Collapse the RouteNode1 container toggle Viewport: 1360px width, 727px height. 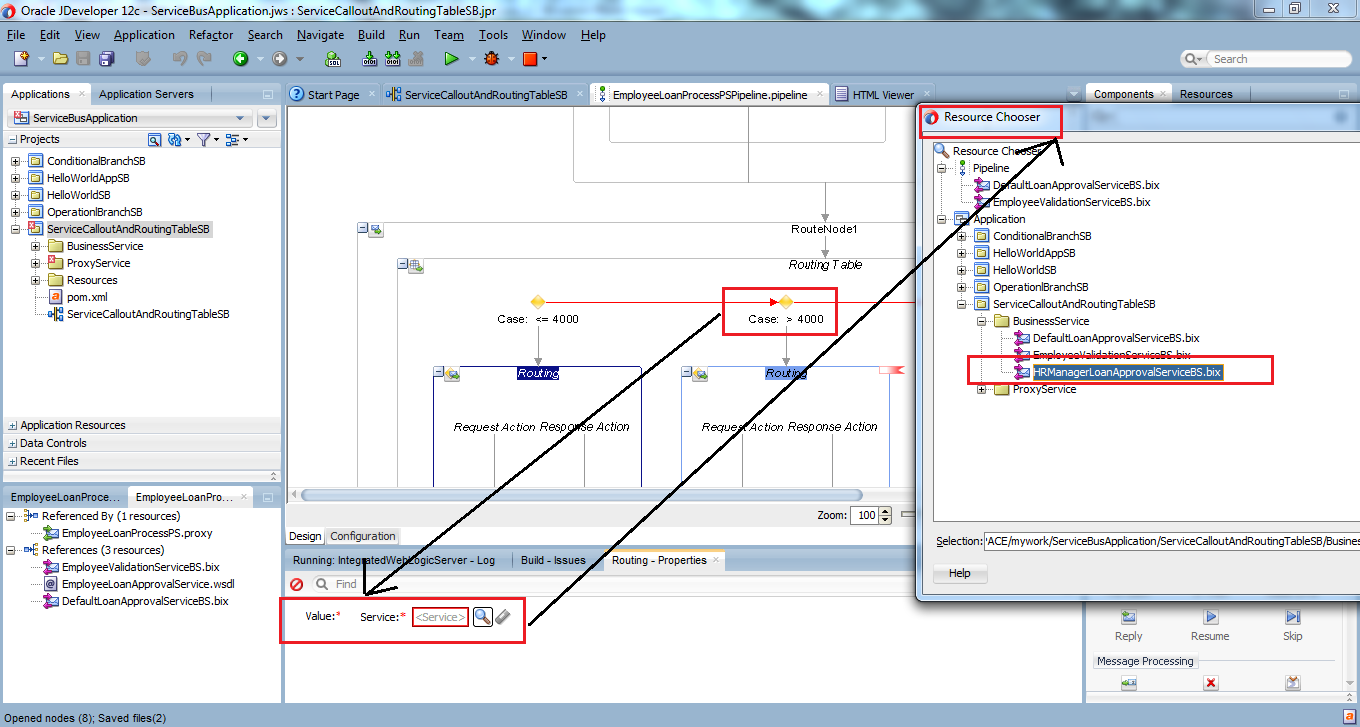(363, 229)
